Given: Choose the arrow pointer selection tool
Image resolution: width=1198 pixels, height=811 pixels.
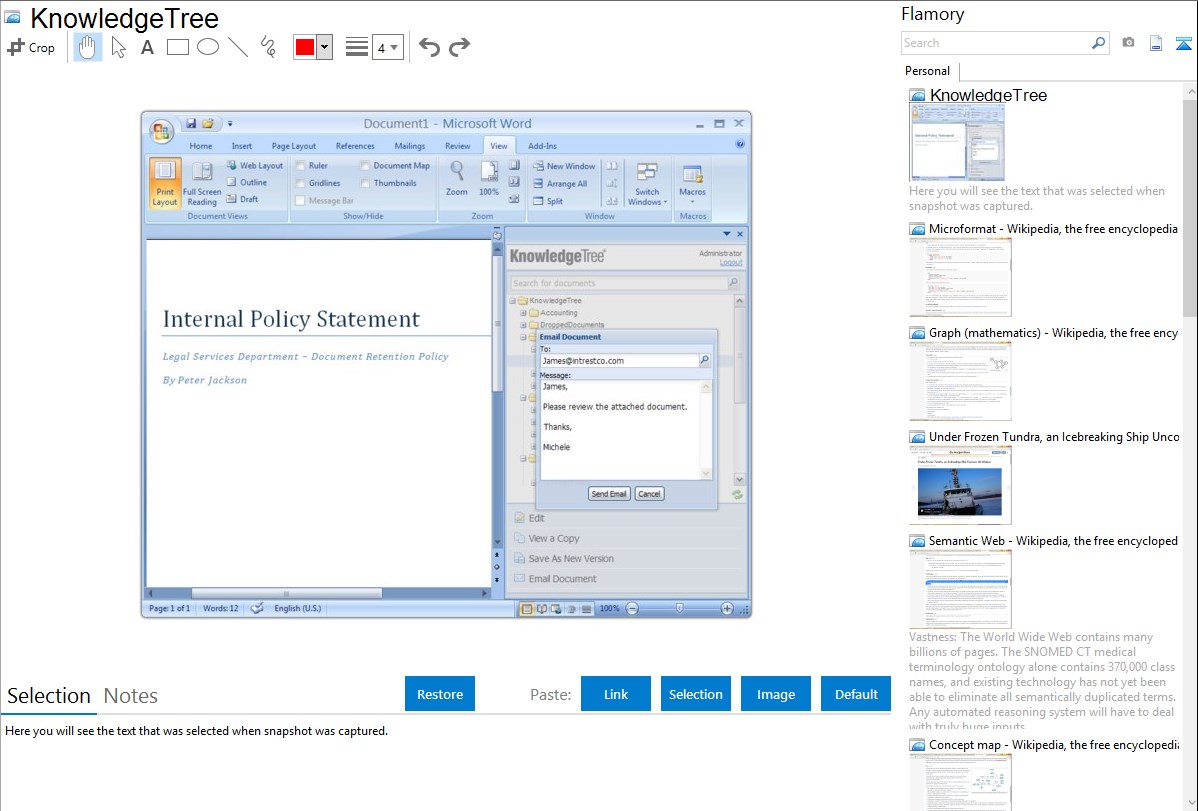Looking at the screenshot, I should 118,47.
